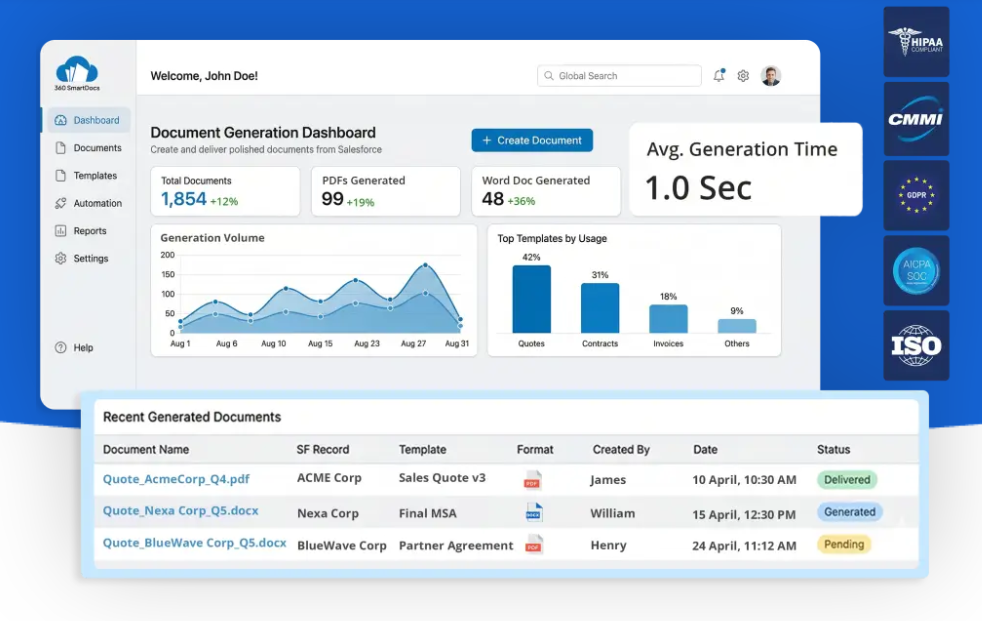The image size is (982, 621).
Task: Click the ISO badge
Action: coord(916,346)
